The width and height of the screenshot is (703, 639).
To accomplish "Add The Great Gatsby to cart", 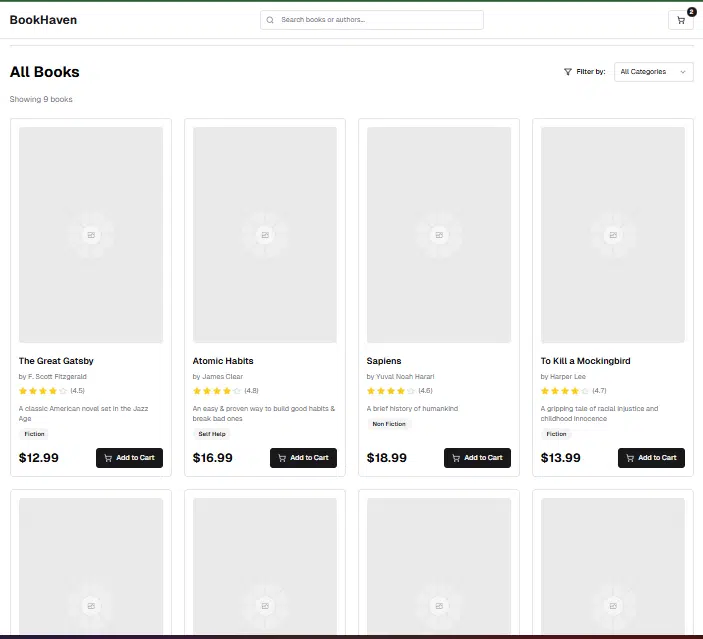I will (129, 458).
